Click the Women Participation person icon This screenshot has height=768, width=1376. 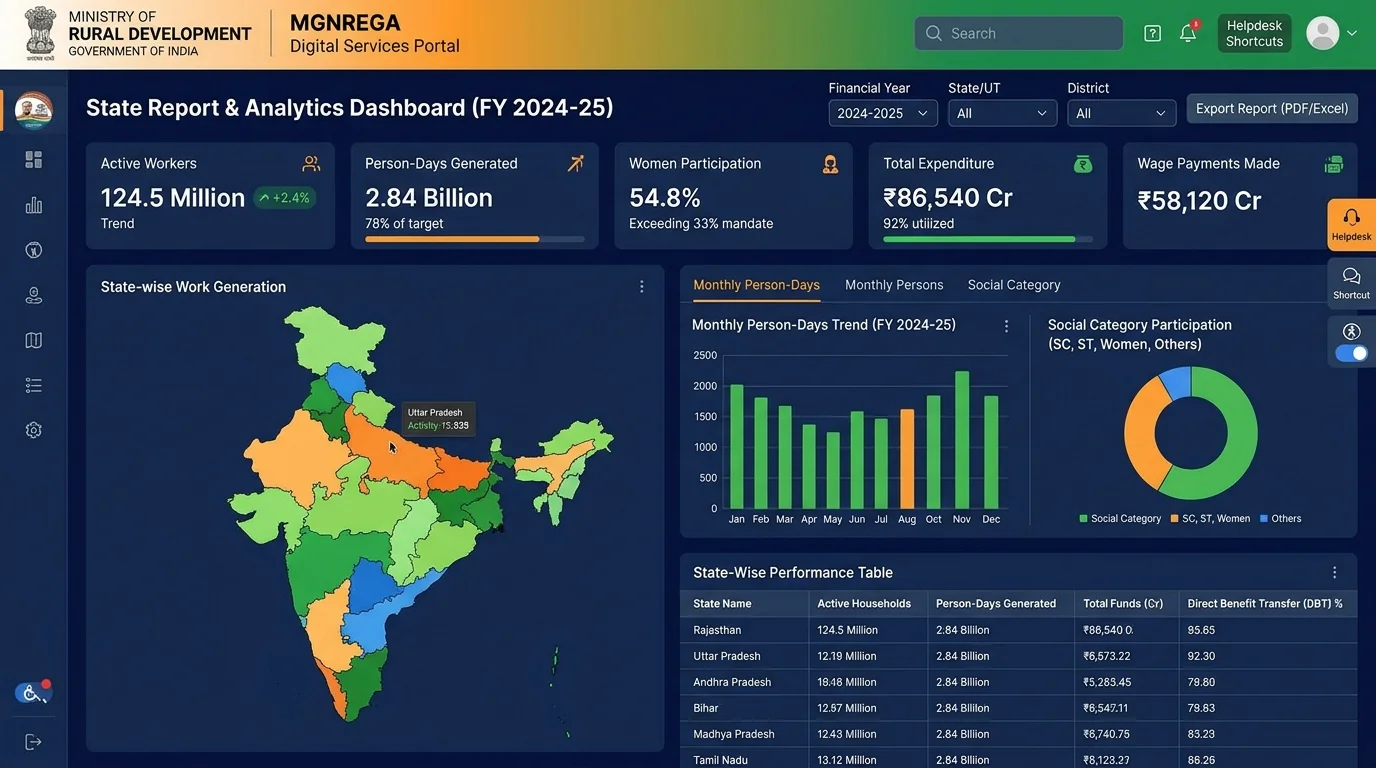point(830,164)
